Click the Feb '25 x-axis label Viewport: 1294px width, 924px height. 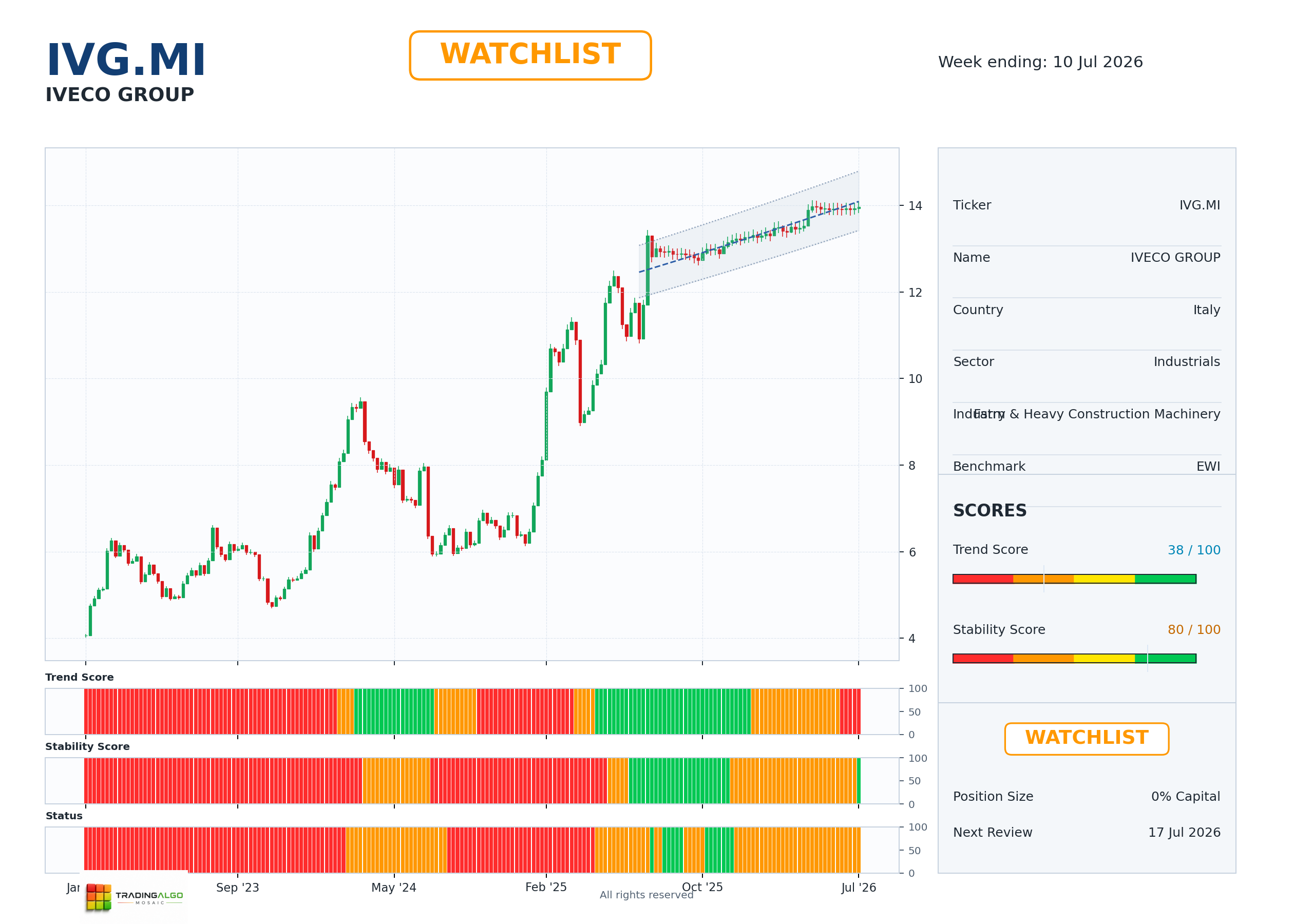(546, 887)
